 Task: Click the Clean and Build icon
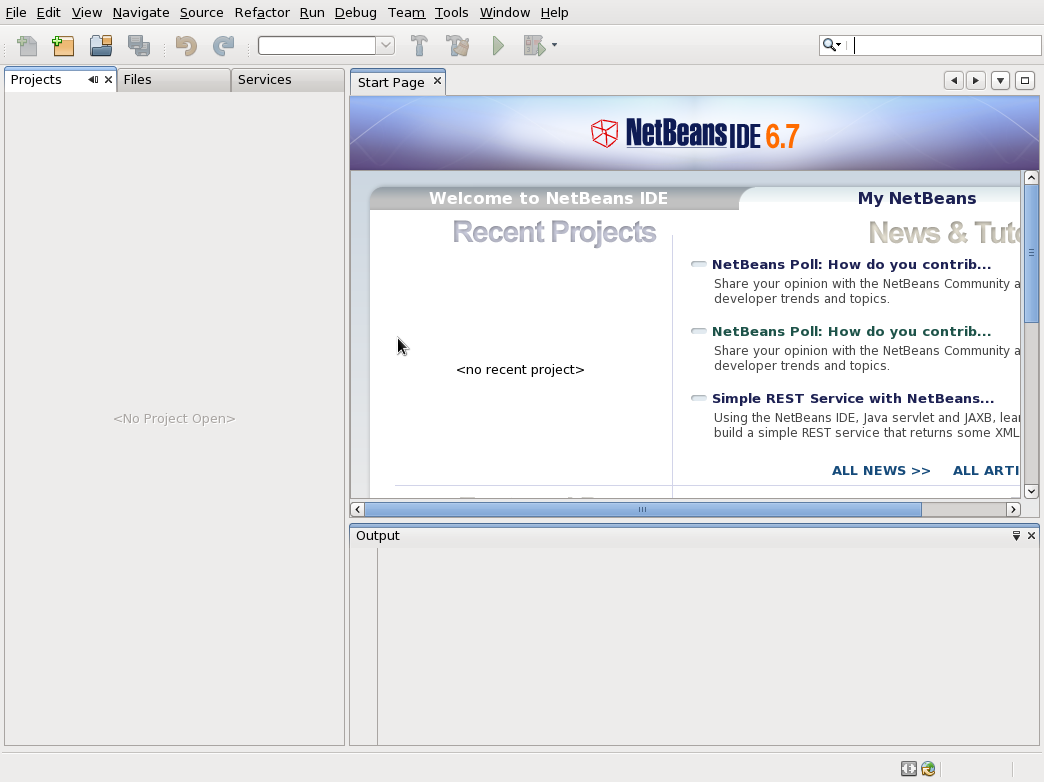(x=457, y=45)
